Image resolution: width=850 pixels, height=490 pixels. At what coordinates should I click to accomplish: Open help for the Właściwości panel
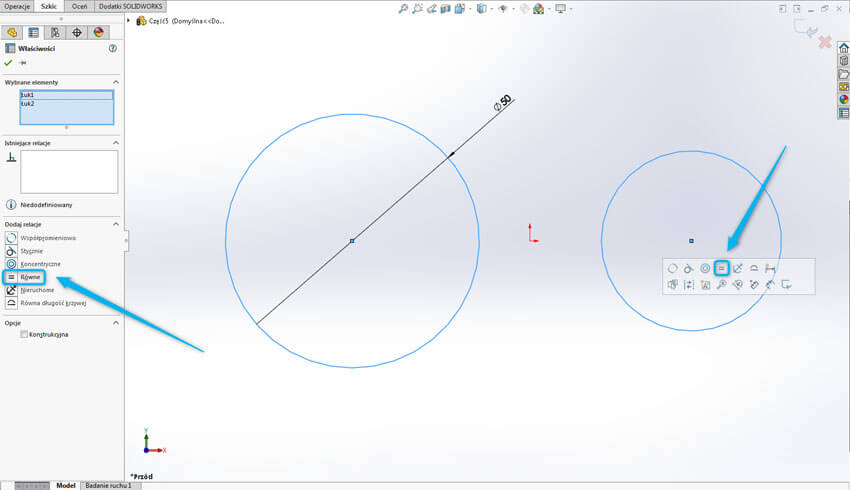point(113,48)
